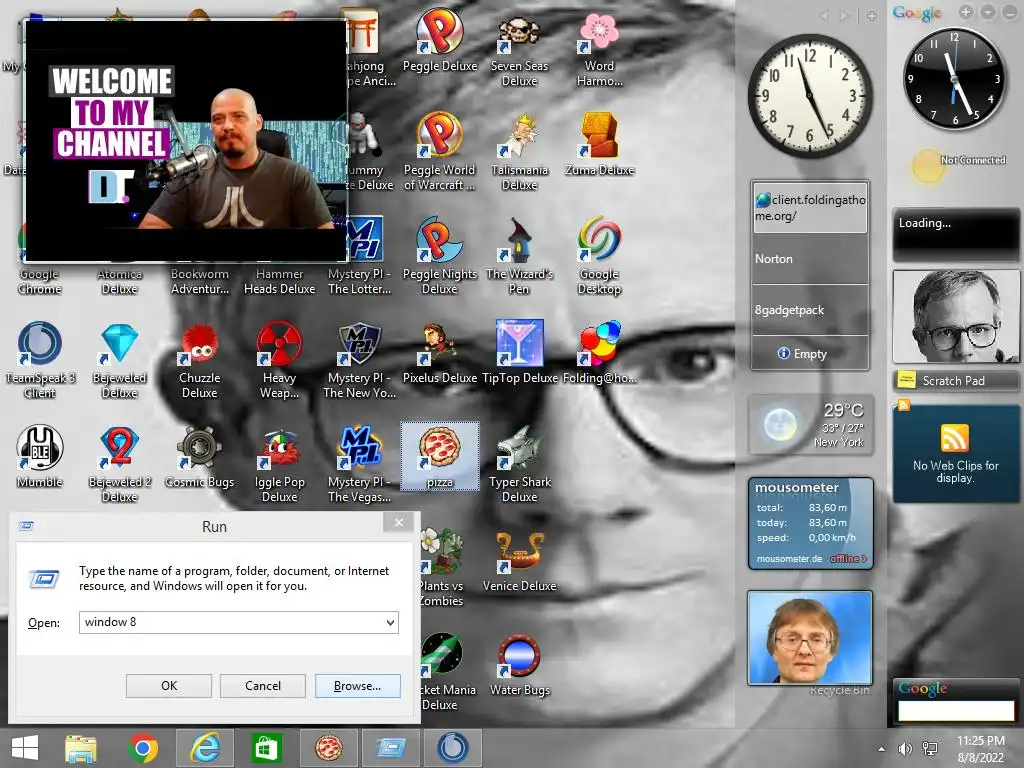Show hidden tray icons arrow
Viewport: 1024px width, 768px height.
pyautogui.click(x=882, y=749)
